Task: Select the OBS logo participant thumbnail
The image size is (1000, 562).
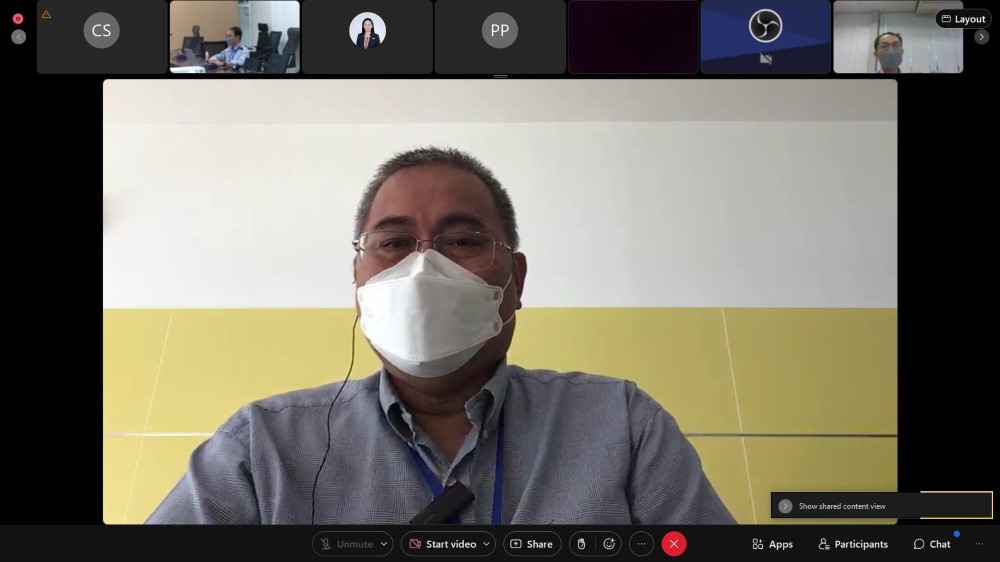Action: [765, 36]
